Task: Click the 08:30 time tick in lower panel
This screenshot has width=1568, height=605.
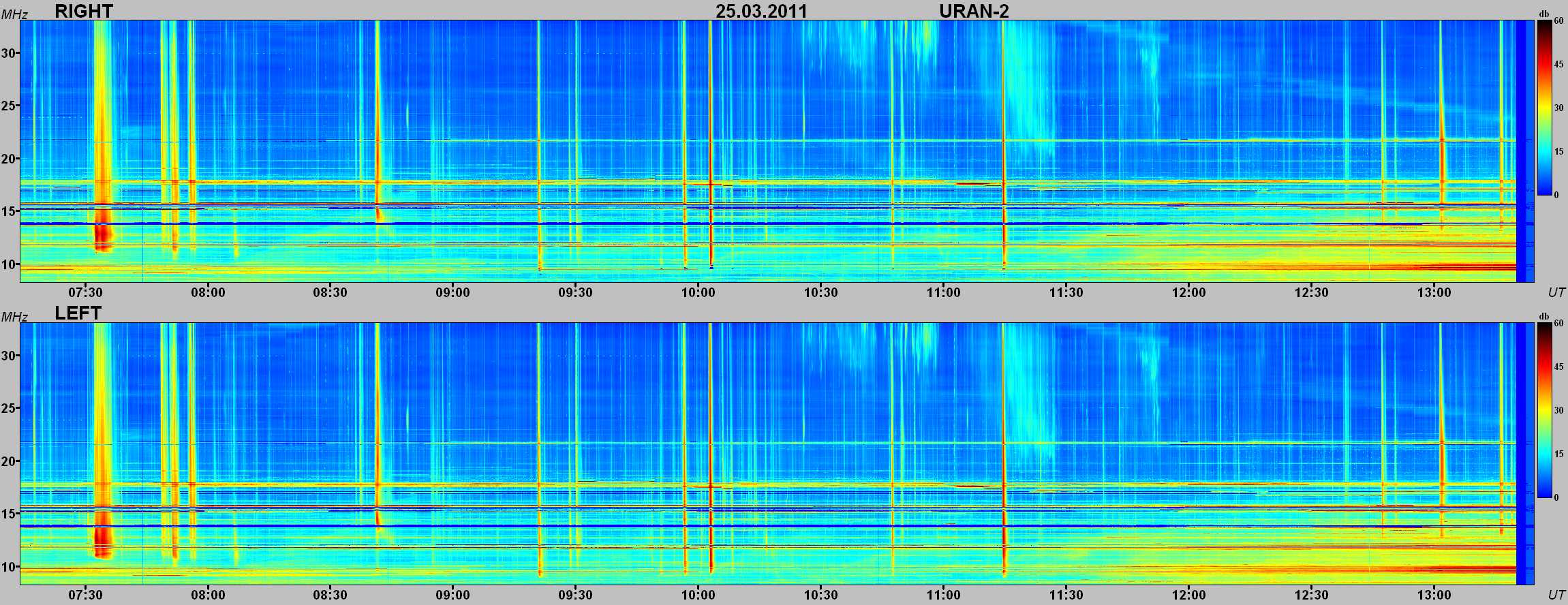Action: 330,595
